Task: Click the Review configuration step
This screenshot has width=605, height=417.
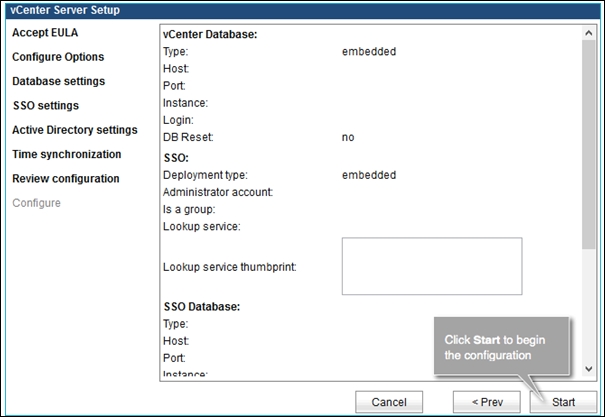Action: click(x=65, y=178)
